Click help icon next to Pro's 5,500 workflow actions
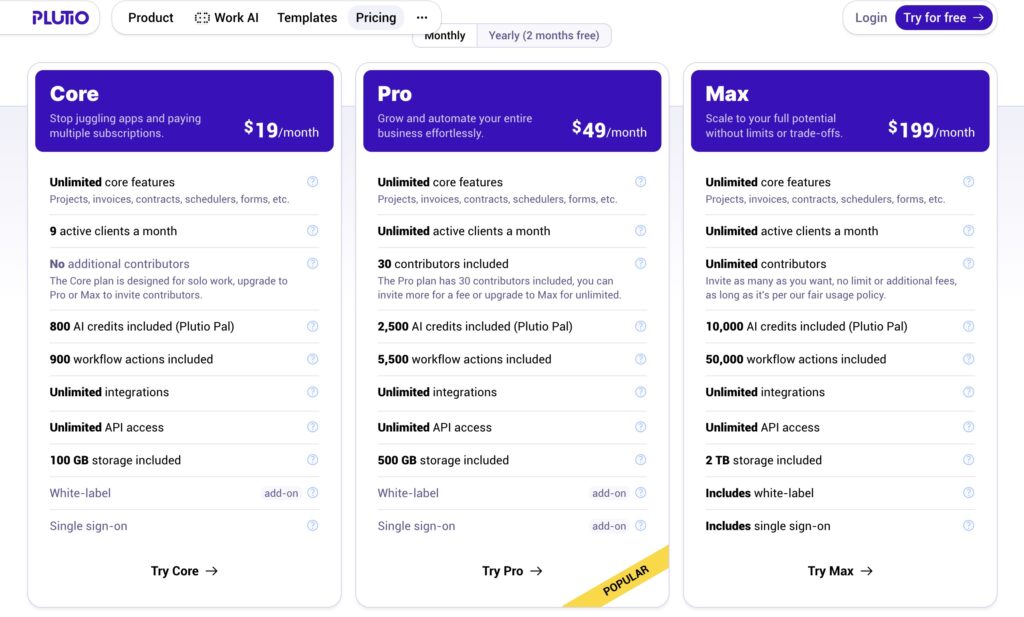 pyautogui.click(x=640, y=359)
